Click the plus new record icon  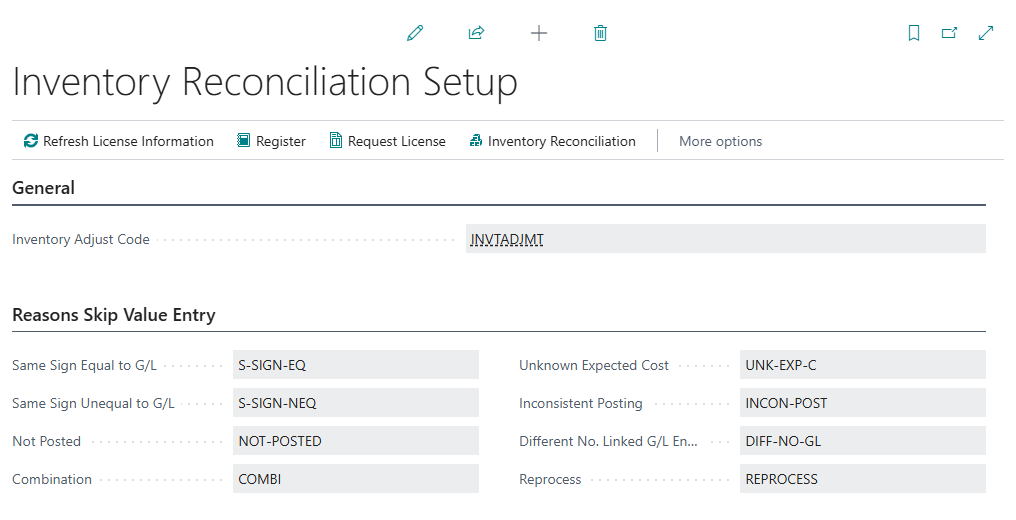click(538, 33)
